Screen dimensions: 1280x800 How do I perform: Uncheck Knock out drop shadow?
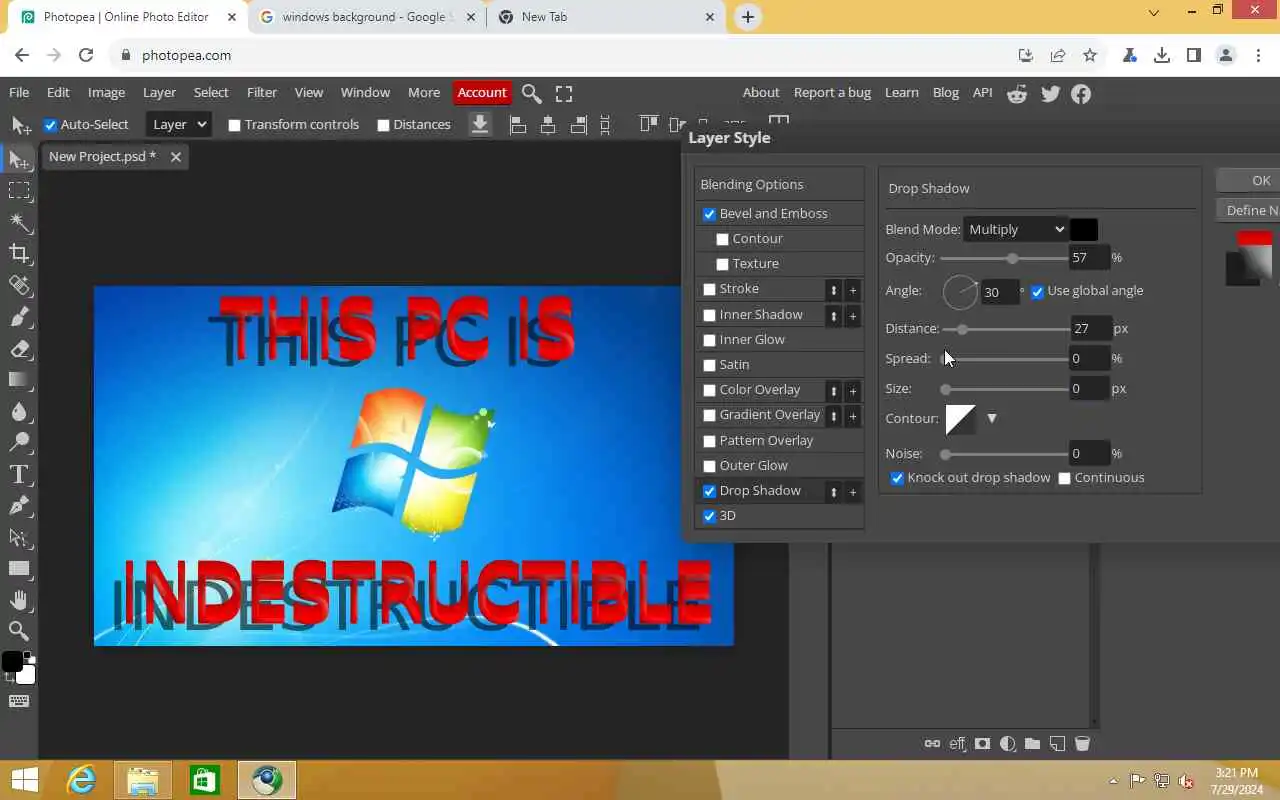point(897,478)
